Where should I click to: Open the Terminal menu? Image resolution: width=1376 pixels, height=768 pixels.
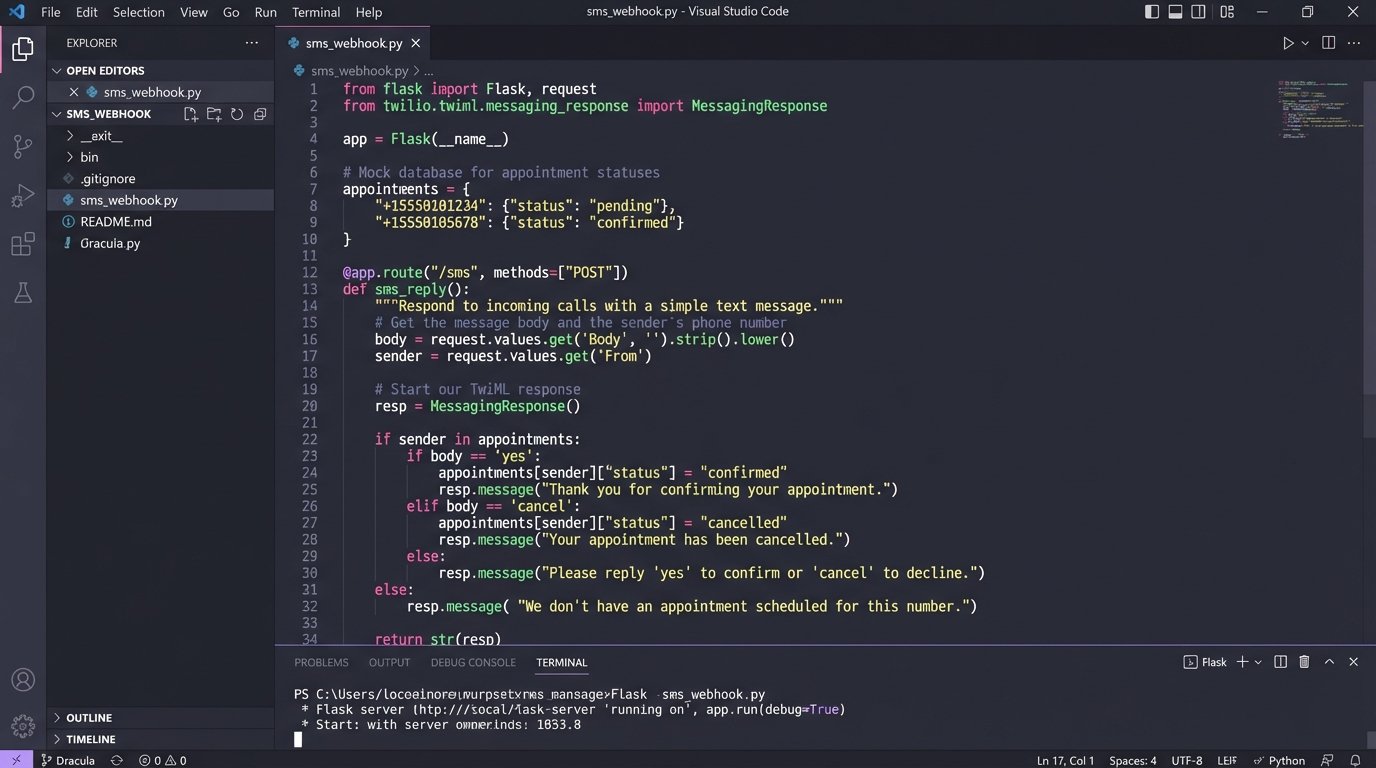[x=315, y=12]
